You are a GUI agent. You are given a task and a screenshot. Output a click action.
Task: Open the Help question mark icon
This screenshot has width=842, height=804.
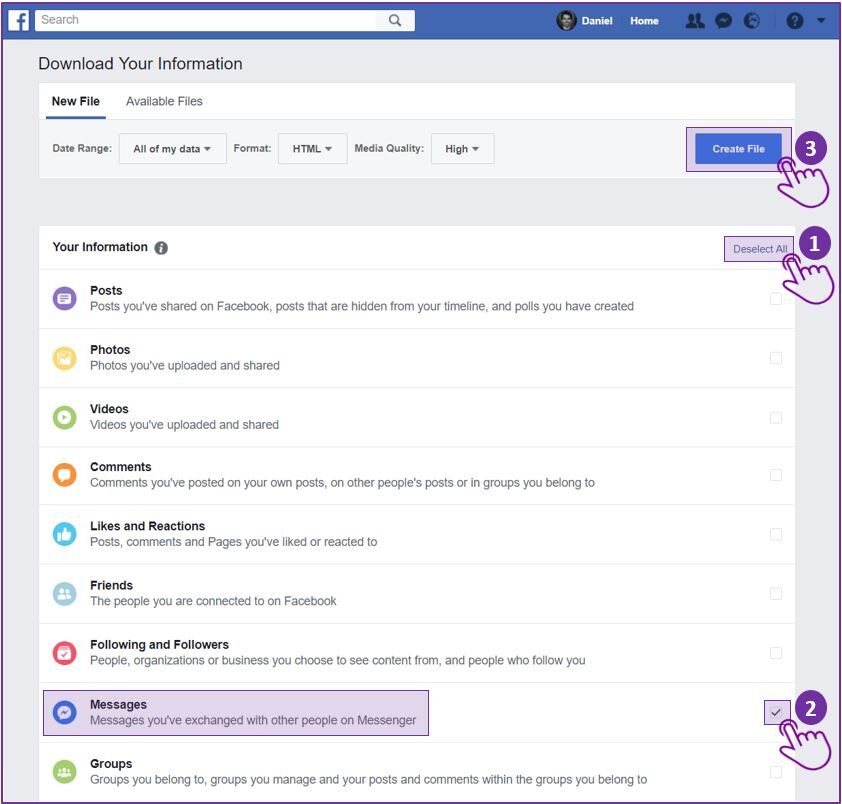coord(793,20)
